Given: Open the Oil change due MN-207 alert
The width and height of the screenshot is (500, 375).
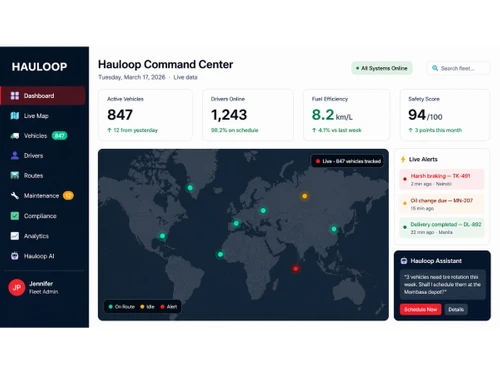Looking at the screenshot, I should (x=442, y=204).
